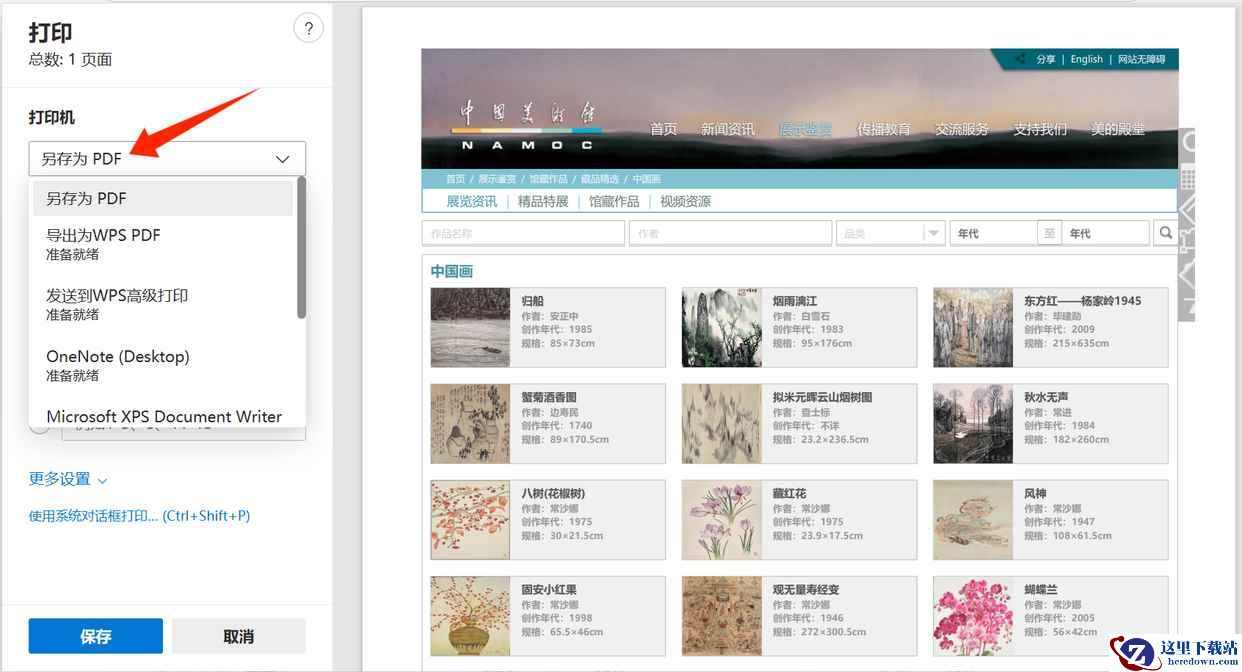Click the 秋水无声 title text
The image size is (1242, 672).
pyautogui.click(x=1047, y=397)
